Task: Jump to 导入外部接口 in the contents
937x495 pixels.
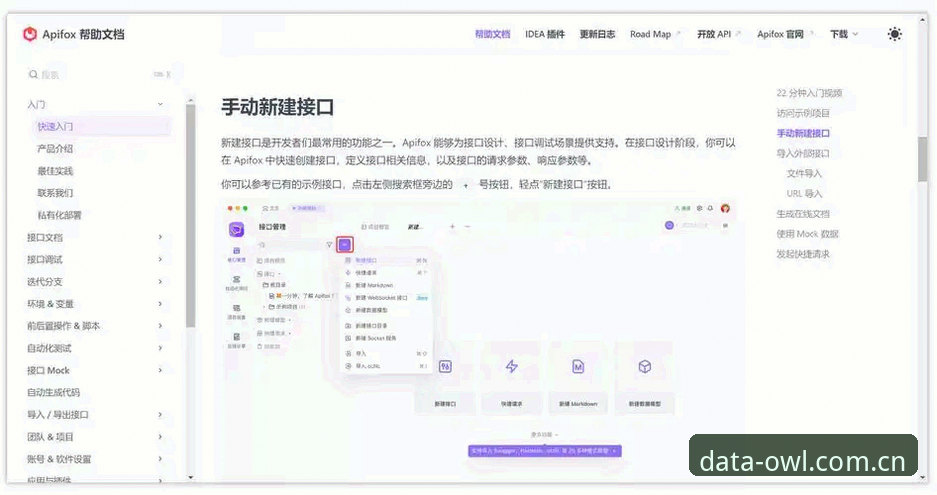Action: [803, 154]
